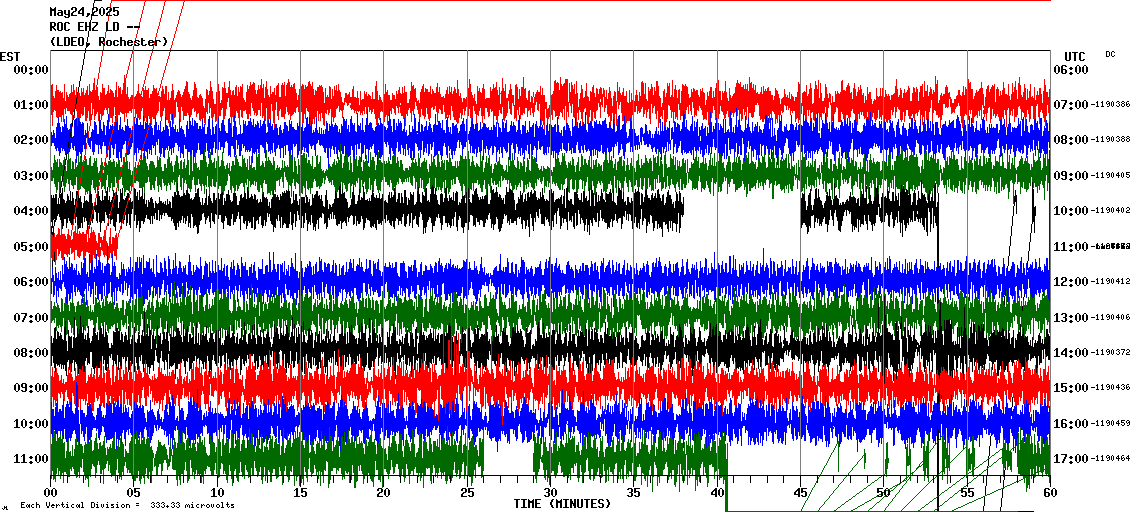Screen dimensions: 1130x519
Task: Click the 30 minute mark on time axis
Action: click(550, 493)
